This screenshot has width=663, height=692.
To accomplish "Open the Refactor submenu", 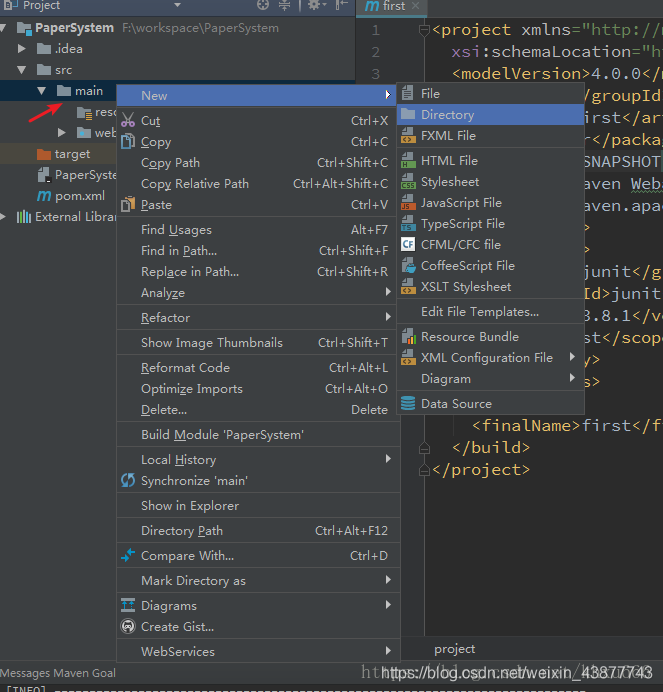I will point(165,318).
